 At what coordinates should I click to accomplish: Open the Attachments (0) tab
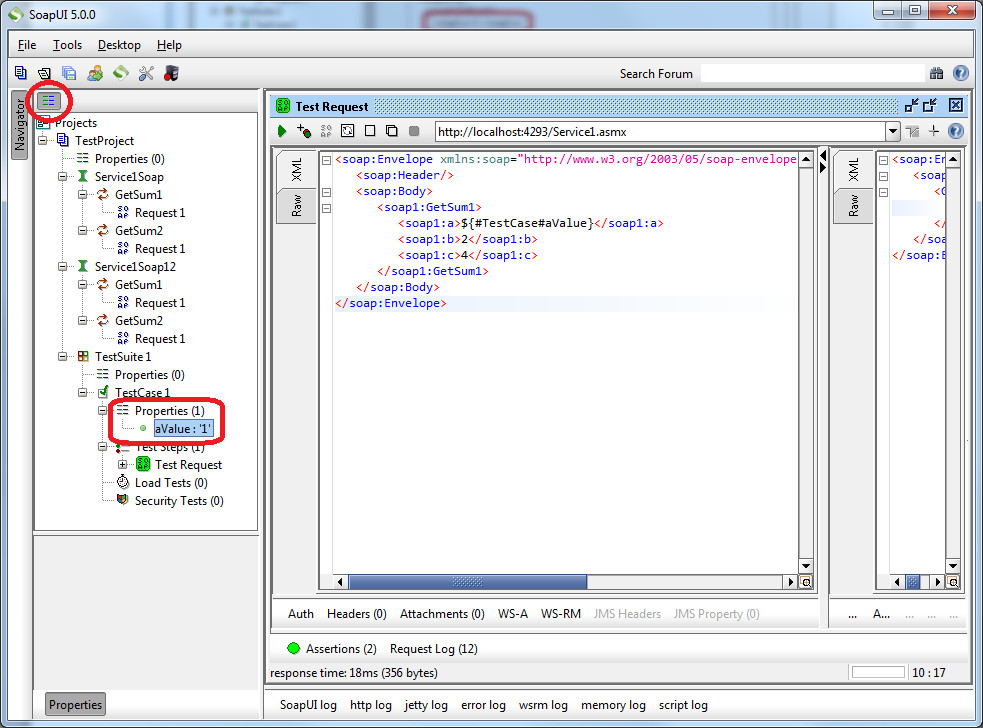coord(442,614)
